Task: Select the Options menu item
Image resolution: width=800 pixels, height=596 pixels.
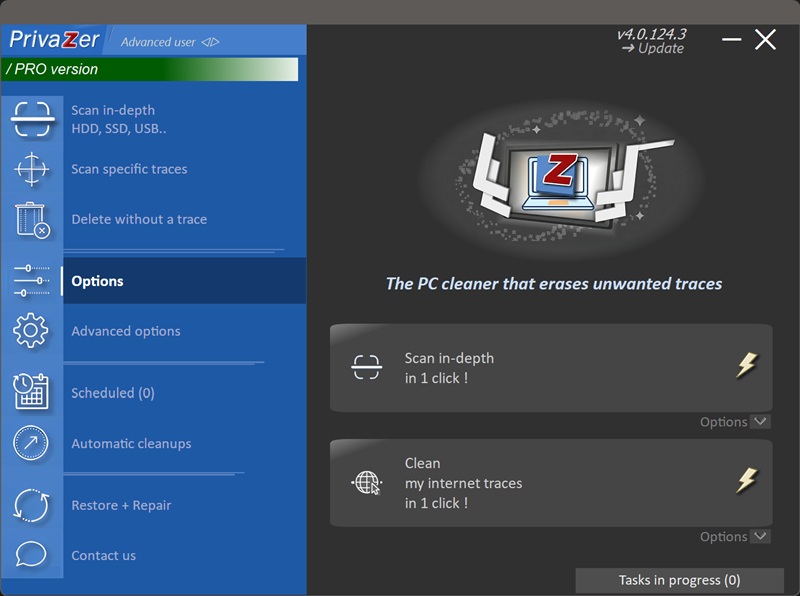Action: pyautogui.click(x=185, y=281)
